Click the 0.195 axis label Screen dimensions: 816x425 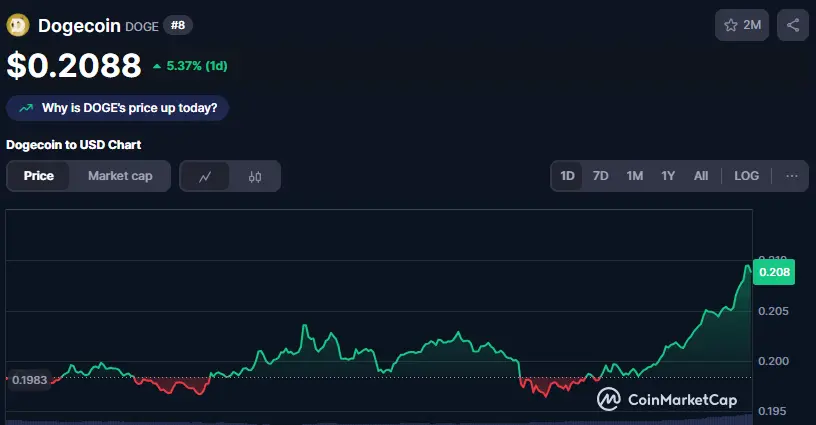click(772, 411)
